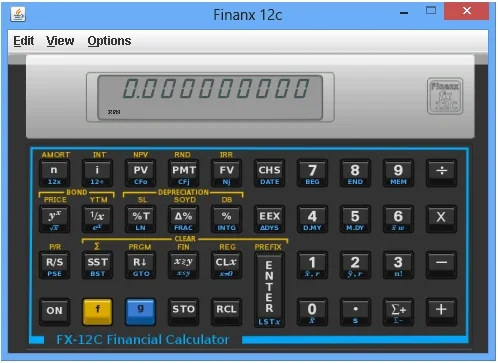Click the multiply X key
This screenshot has width=498, height=363.
click(441, 219)
